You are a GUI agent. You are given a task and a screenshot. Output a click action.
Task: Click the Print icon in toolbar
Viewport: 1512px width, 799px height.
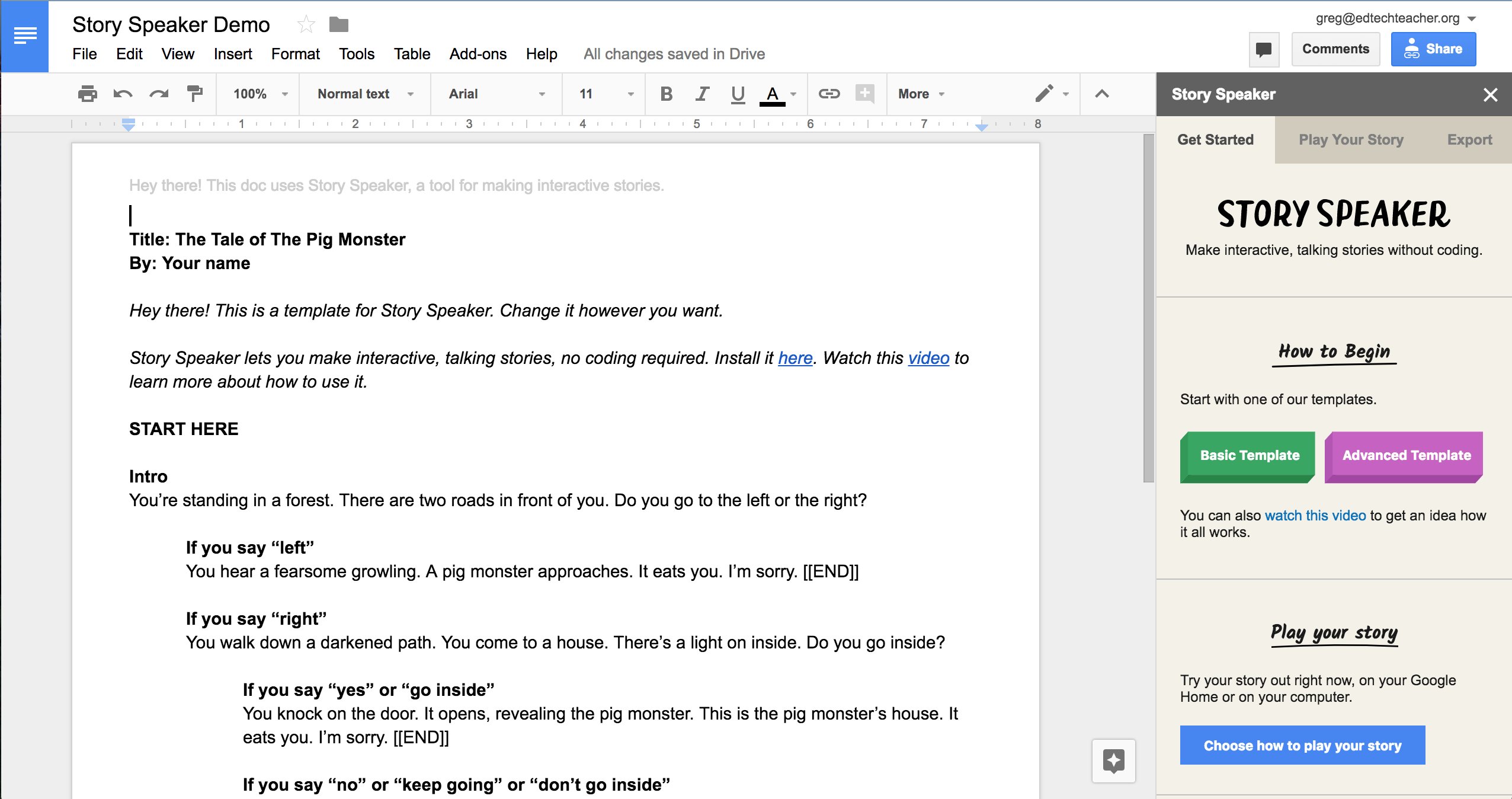click(x=87, y=94)
